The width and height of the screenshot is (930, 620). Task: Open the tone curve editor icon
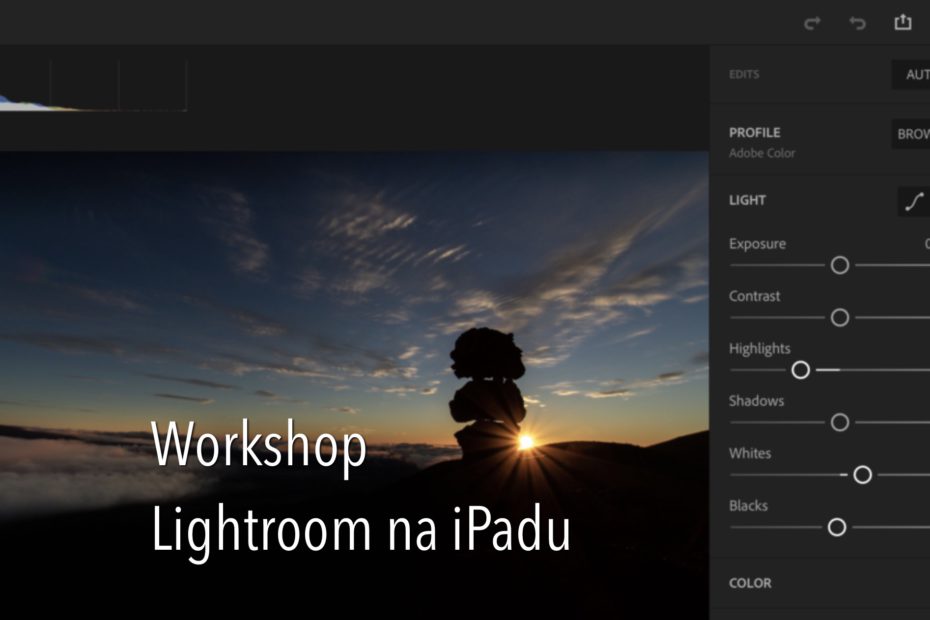[912, 201]
